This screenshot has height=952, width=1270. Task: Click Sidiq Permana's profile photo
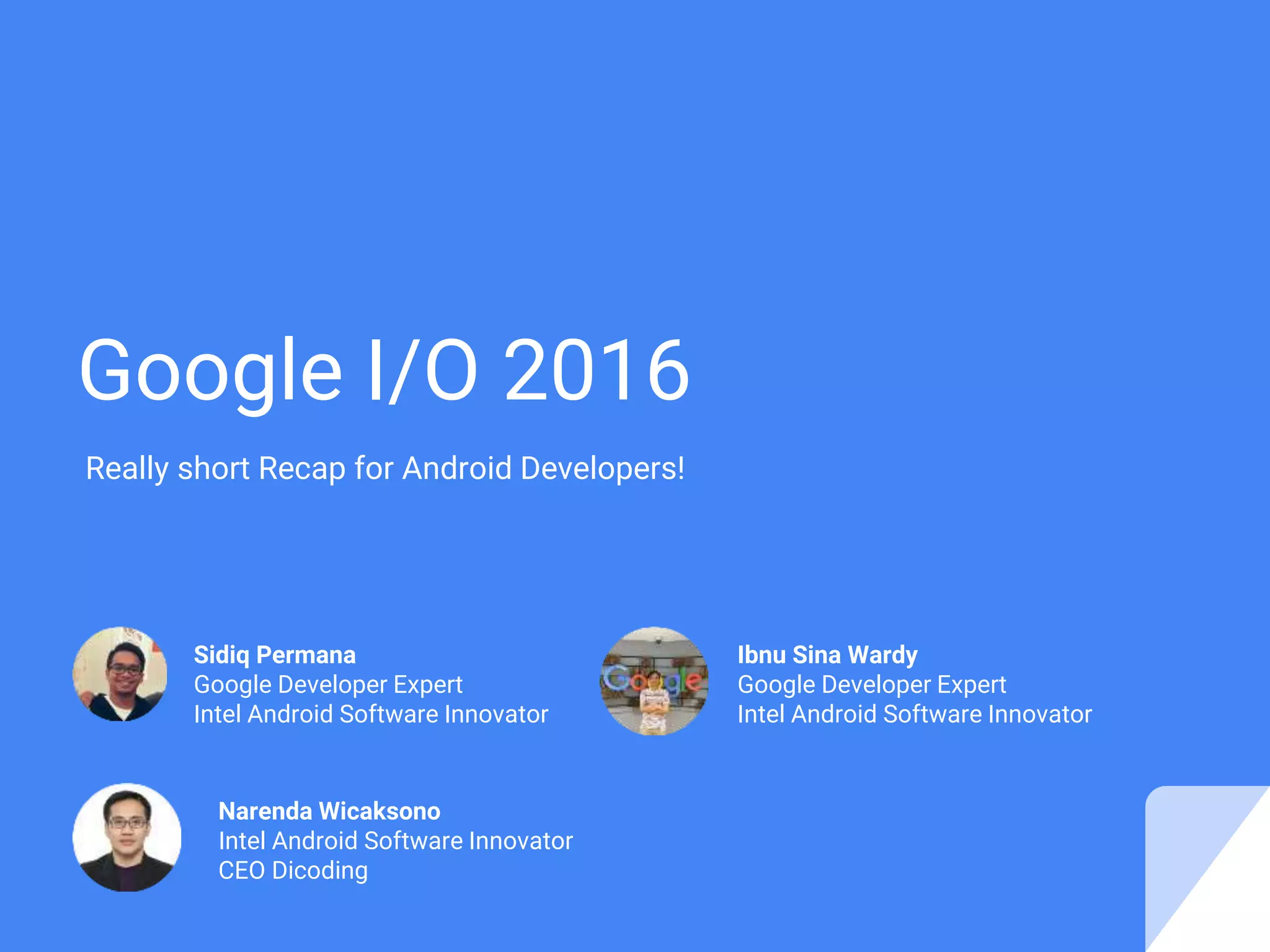click(x=120, y=674)
